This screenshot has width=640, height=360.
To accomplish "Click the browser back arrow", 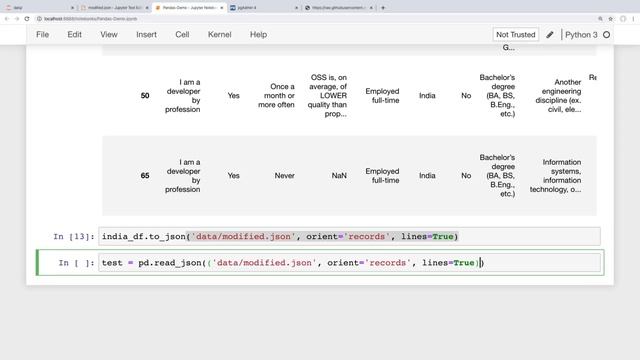I will 7,19.
